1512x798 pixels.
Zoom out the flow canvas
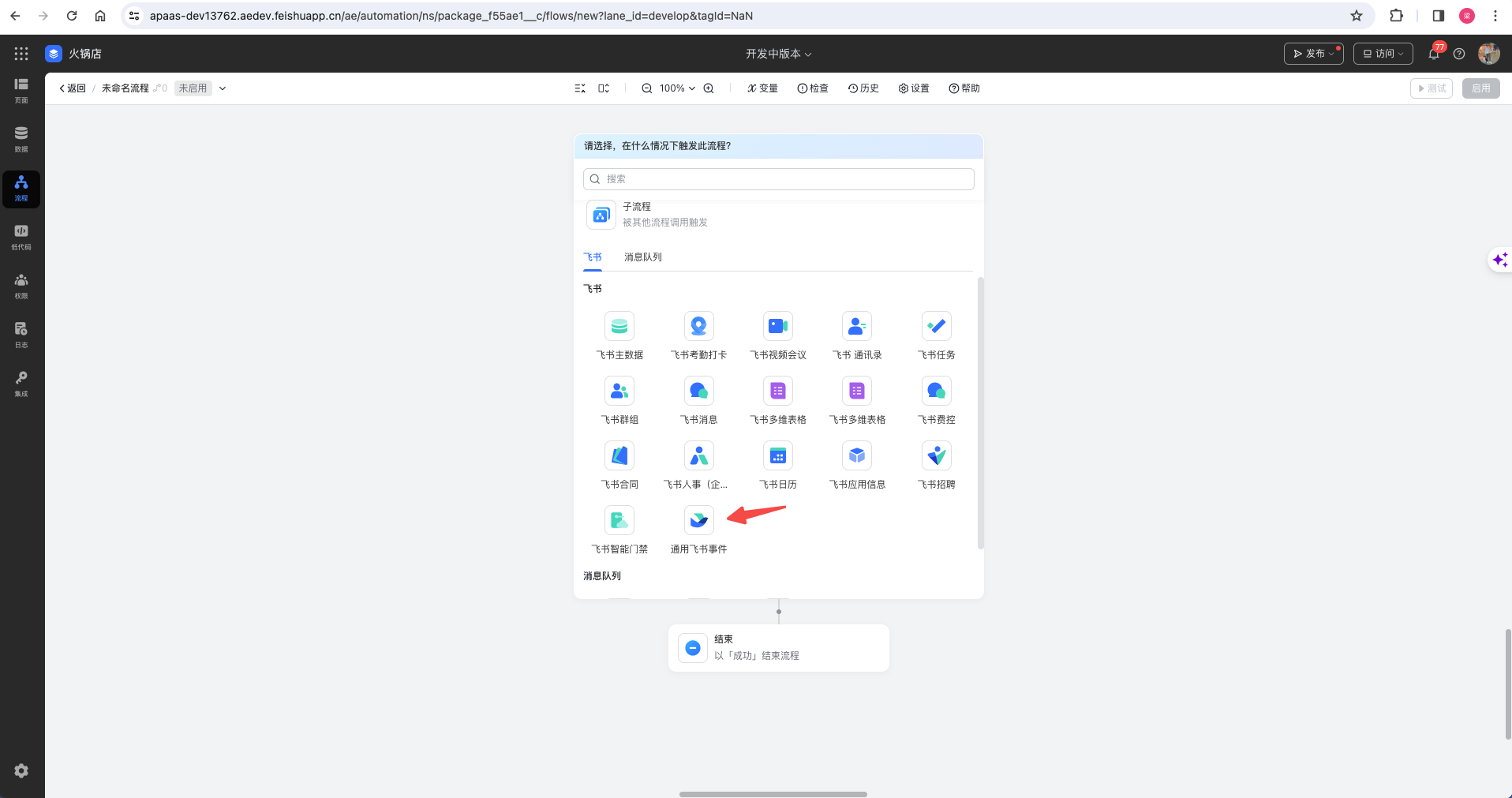click(x=646, y=88)
